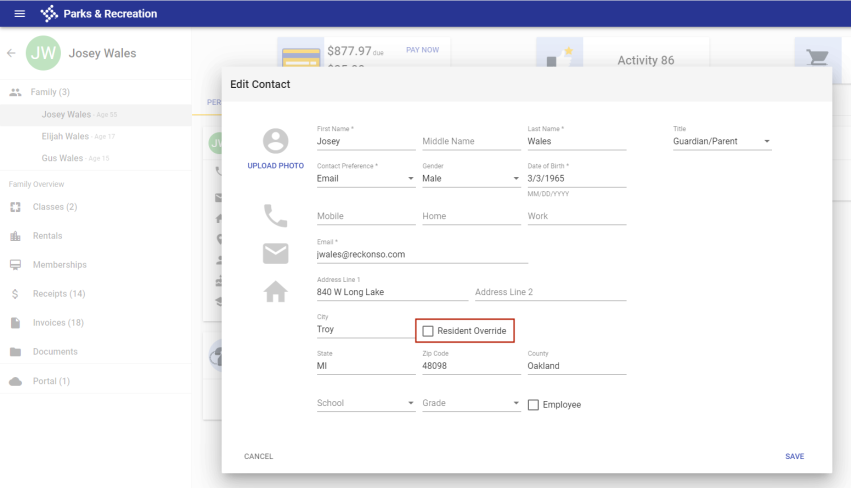Check the Employee checkbox
851x488 pixels.
click(x=533, y=405)
